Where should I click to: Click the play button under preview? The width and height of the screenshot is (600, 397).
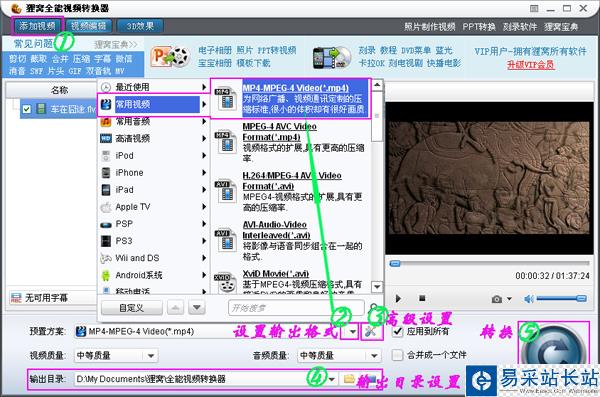398,298
